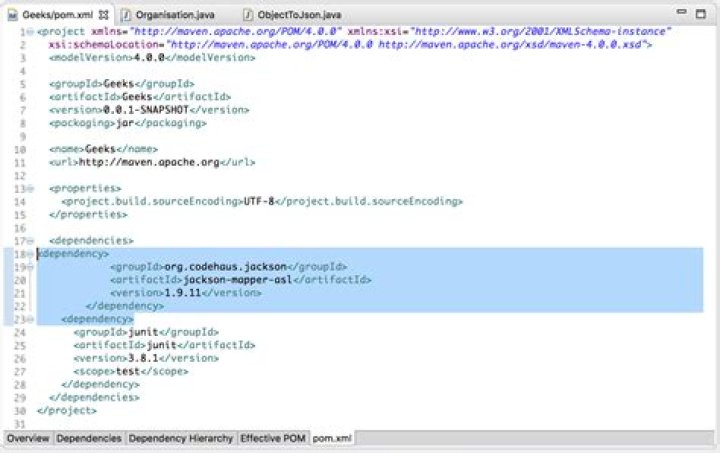Viewport: 720px width, 453px height.
Task: Minimize the editor view
Action: (x=681, y=12)
